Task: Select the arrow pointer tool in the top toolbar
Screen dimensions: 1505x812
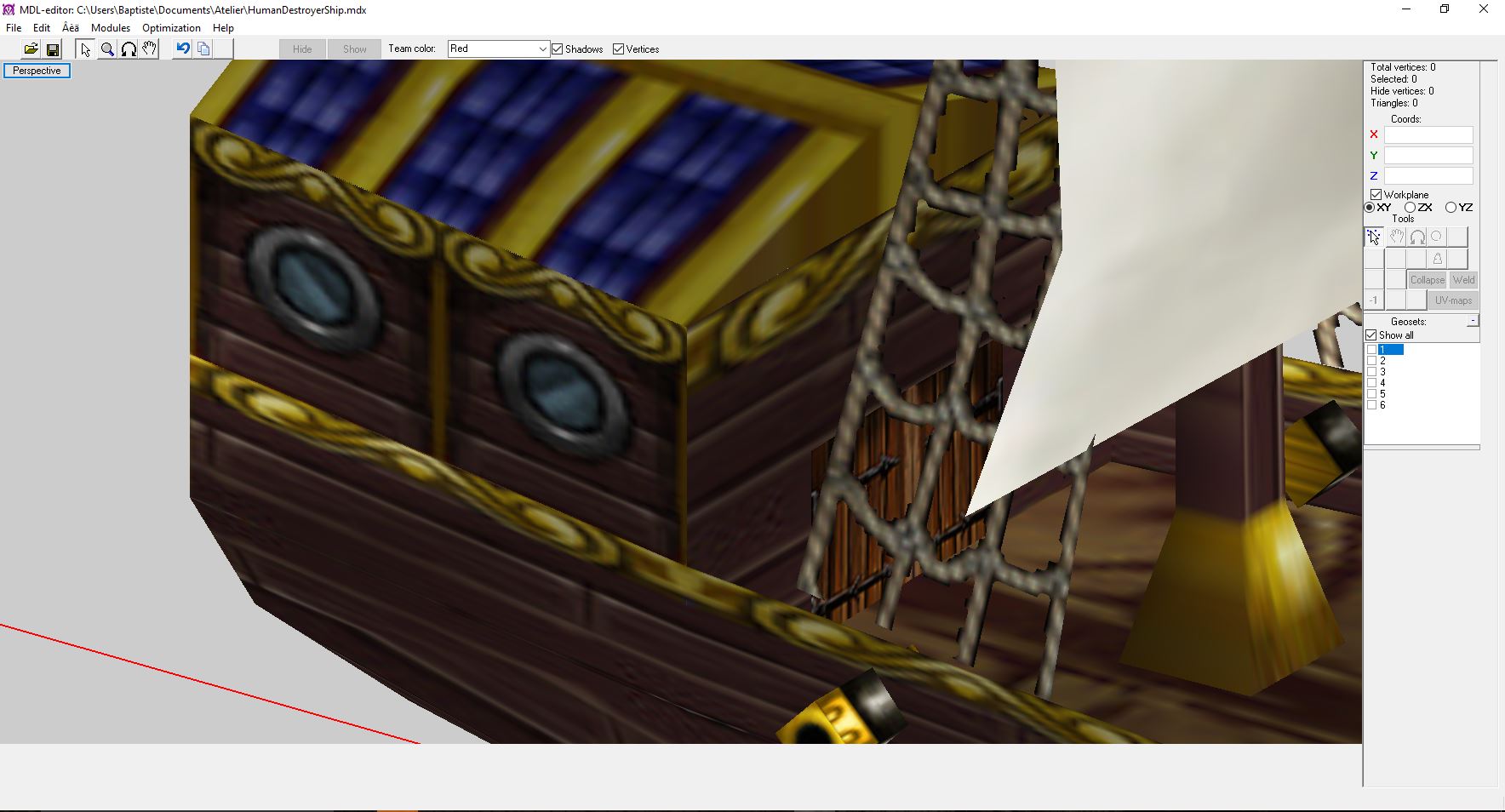Action: [x=85, y=49]
